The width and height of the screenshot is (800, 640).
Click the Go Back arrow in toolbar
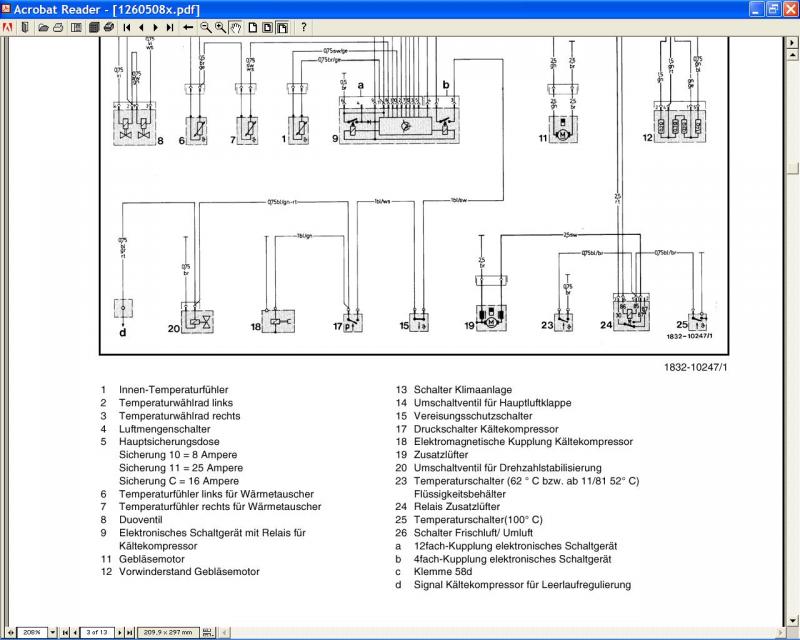click(x=188, y=27)
